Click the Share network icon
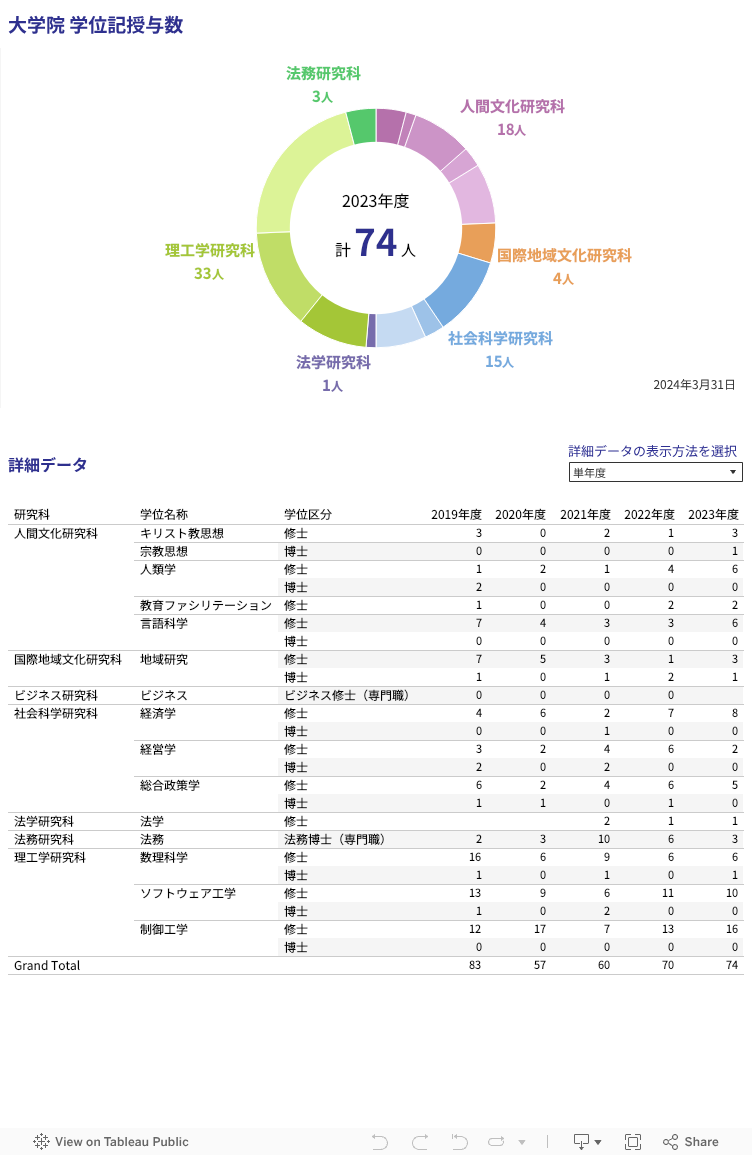752x1155 pixels. coord(670,1142)
